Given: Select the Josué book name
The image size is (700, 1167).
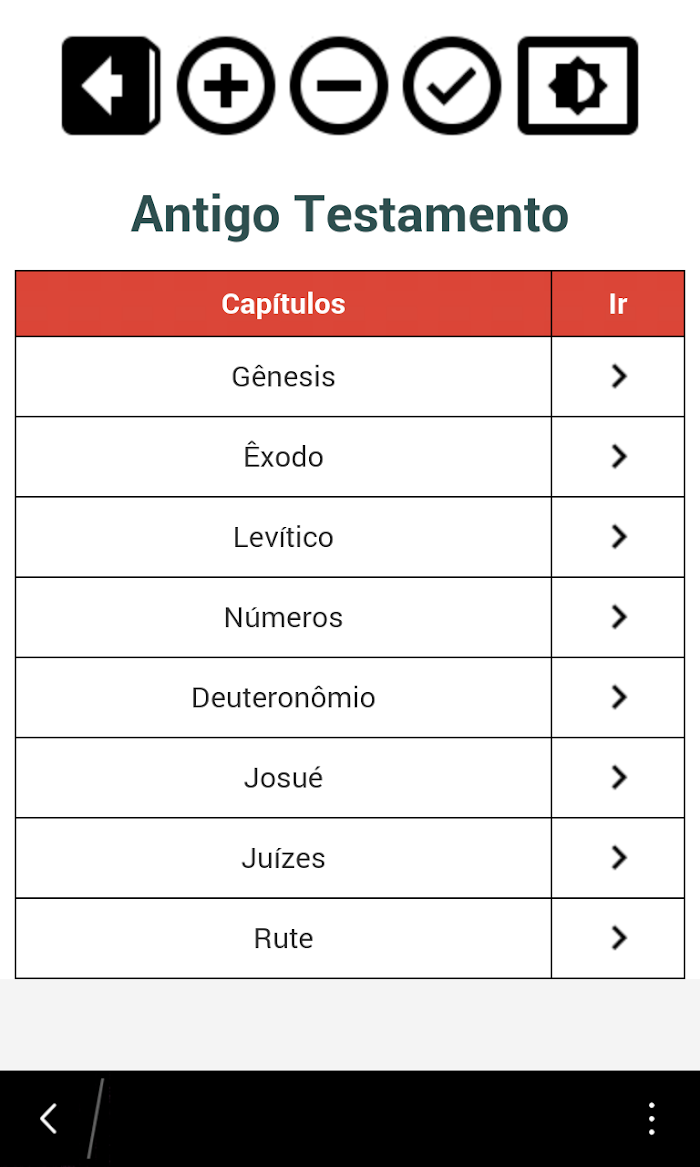Looking at the screenshot, I should click(x=283, y=778).
